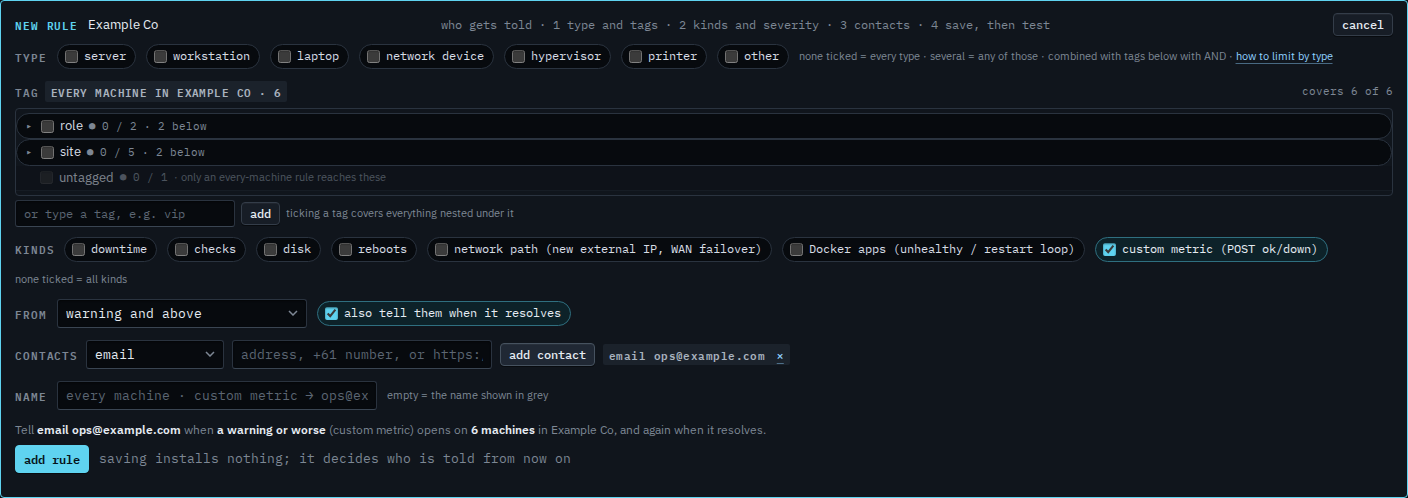Tick the network device type checkbox
Viewport: 1408px width, 498px height.
[x=373, y=57]
